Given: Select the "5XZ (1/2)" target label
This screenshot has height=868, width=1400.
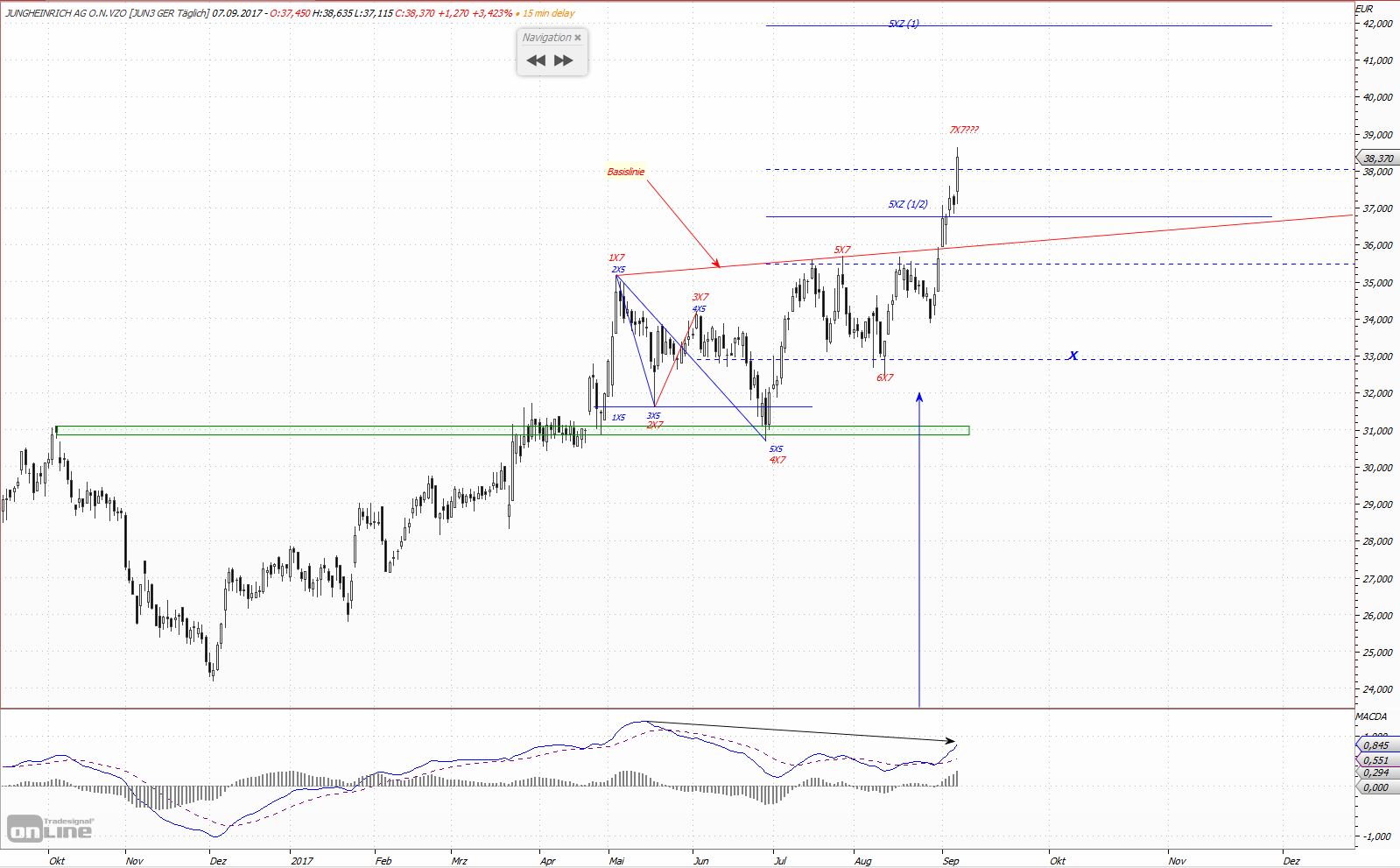Looking at the screenshot, I should pos(908,204).
